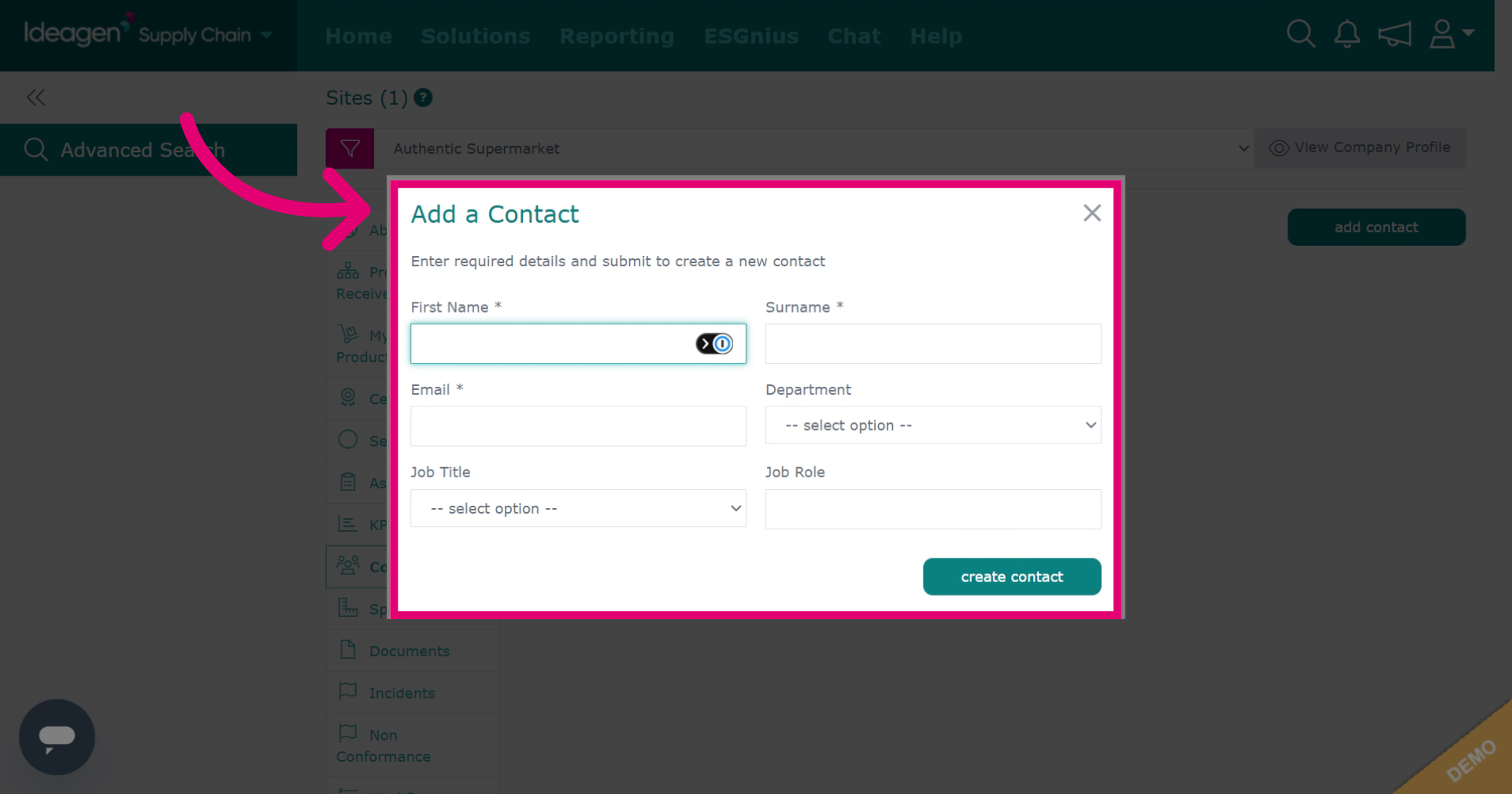Focus the Surname input field
The width and height of the screenshot is (1512, 794).
[933, 343]
